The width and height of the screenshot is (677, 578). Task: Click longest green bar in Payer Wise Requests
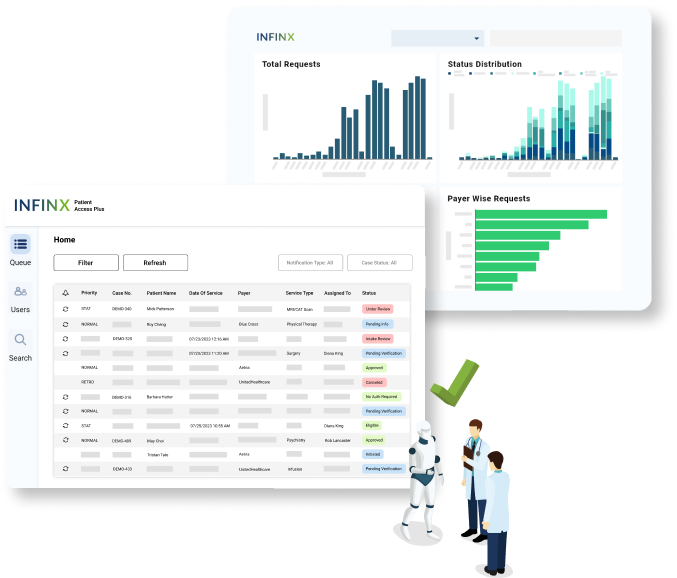[541, 214]
